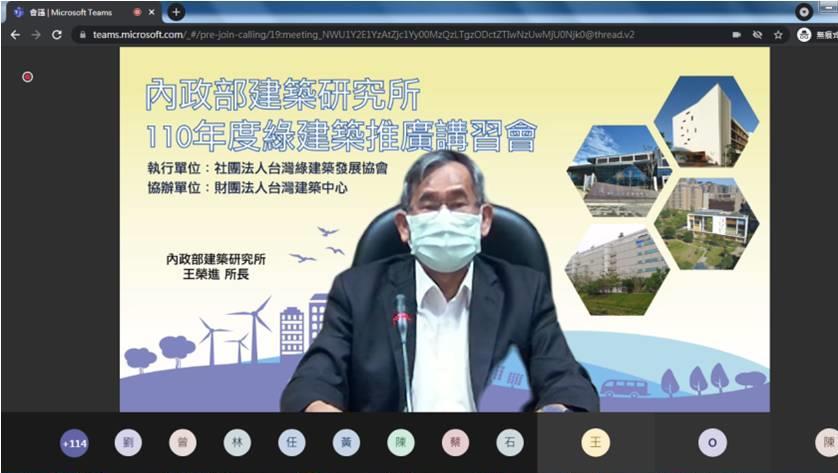This screenshot has height=473, width=838.
Task: Click the '王榮進 所長' speaker caption
Action: pos(216,274)
